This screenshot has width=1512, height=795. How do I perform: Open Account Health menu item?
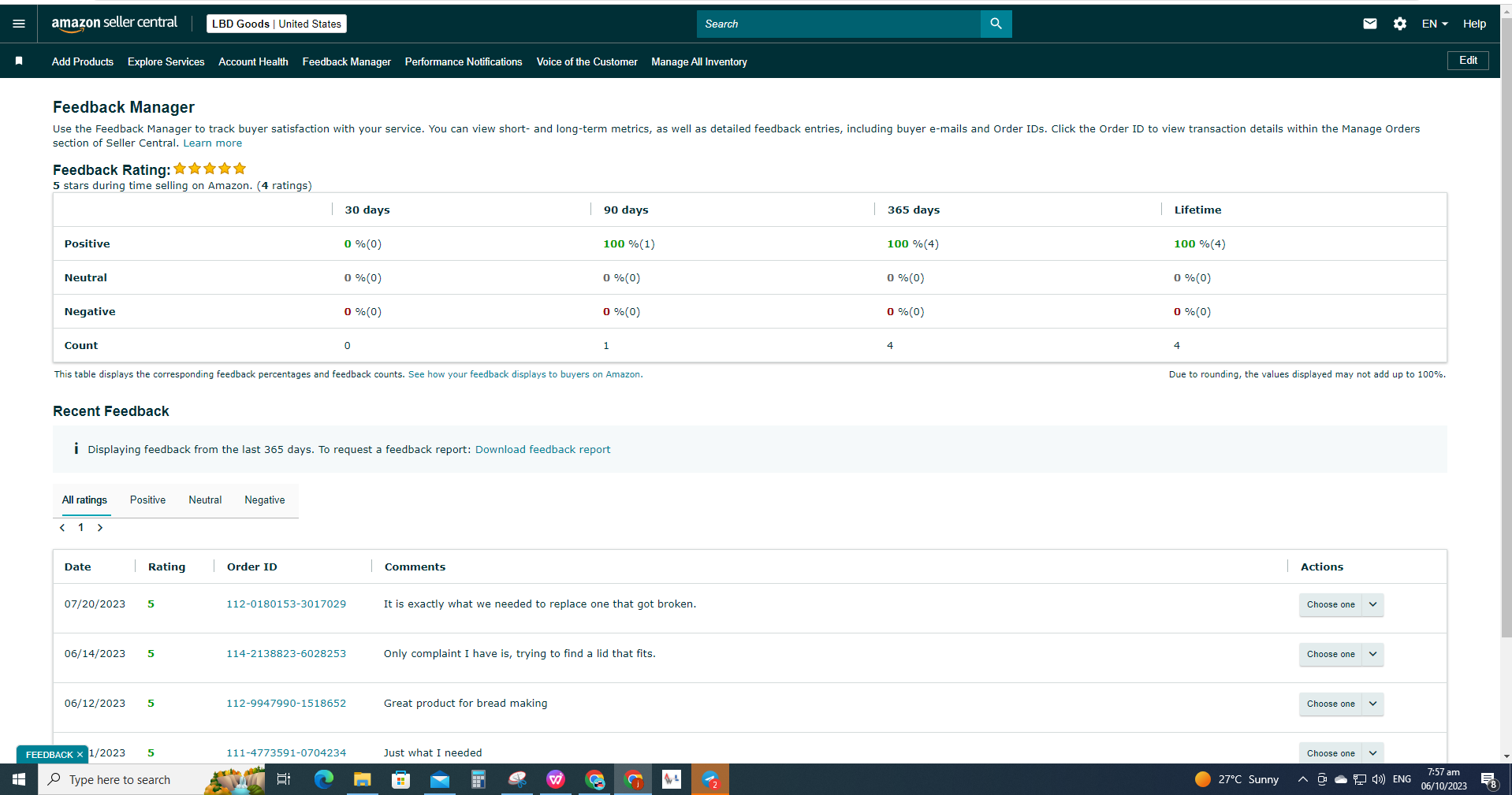click(253, 61)
